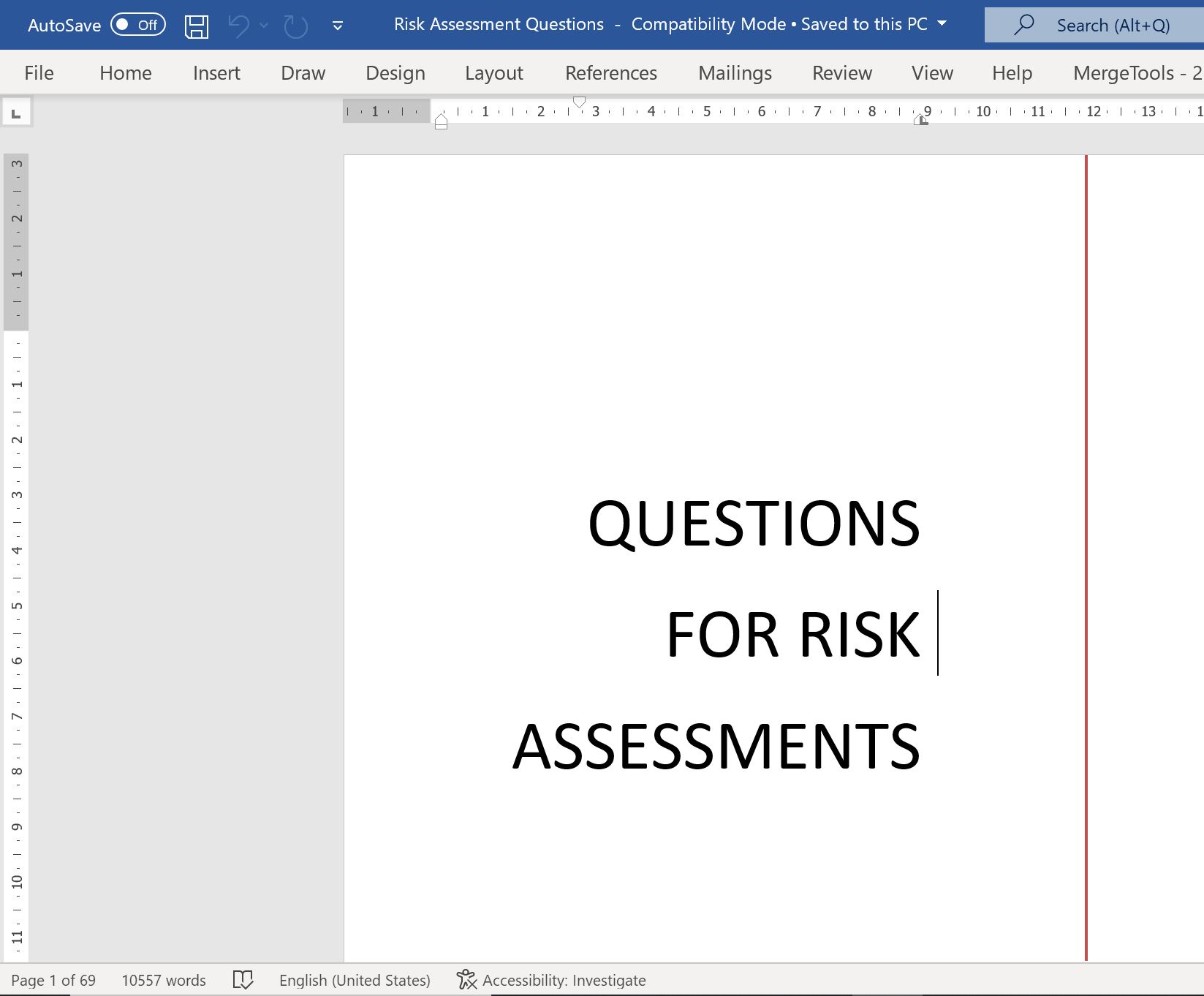Viewport: 1204px width, 996px height.
Task: Click the Undo arrow icon
Action: (238, 26)
